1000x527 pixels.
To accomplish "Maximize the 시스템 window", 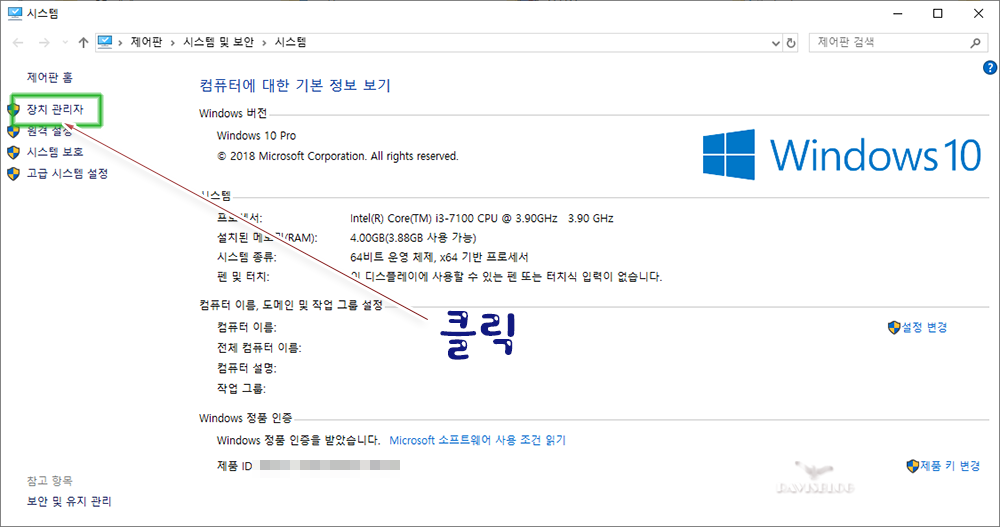I will pos(938,13).
